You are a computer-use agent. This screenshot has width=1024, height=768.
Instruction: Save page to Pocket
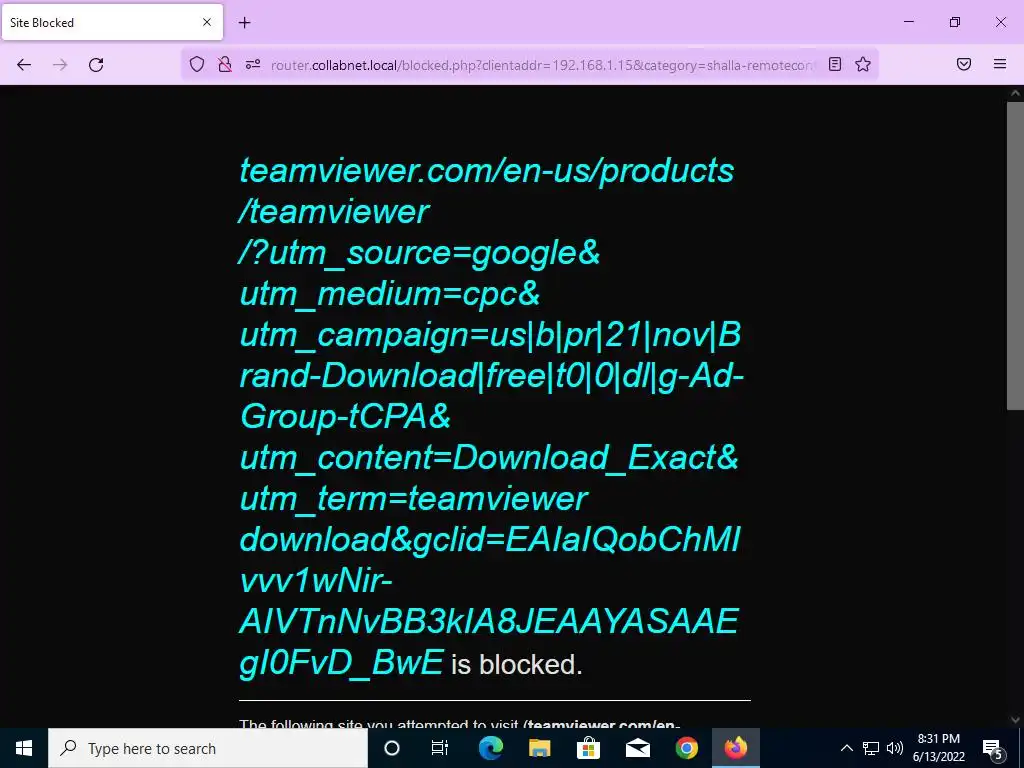click(964, 64)
